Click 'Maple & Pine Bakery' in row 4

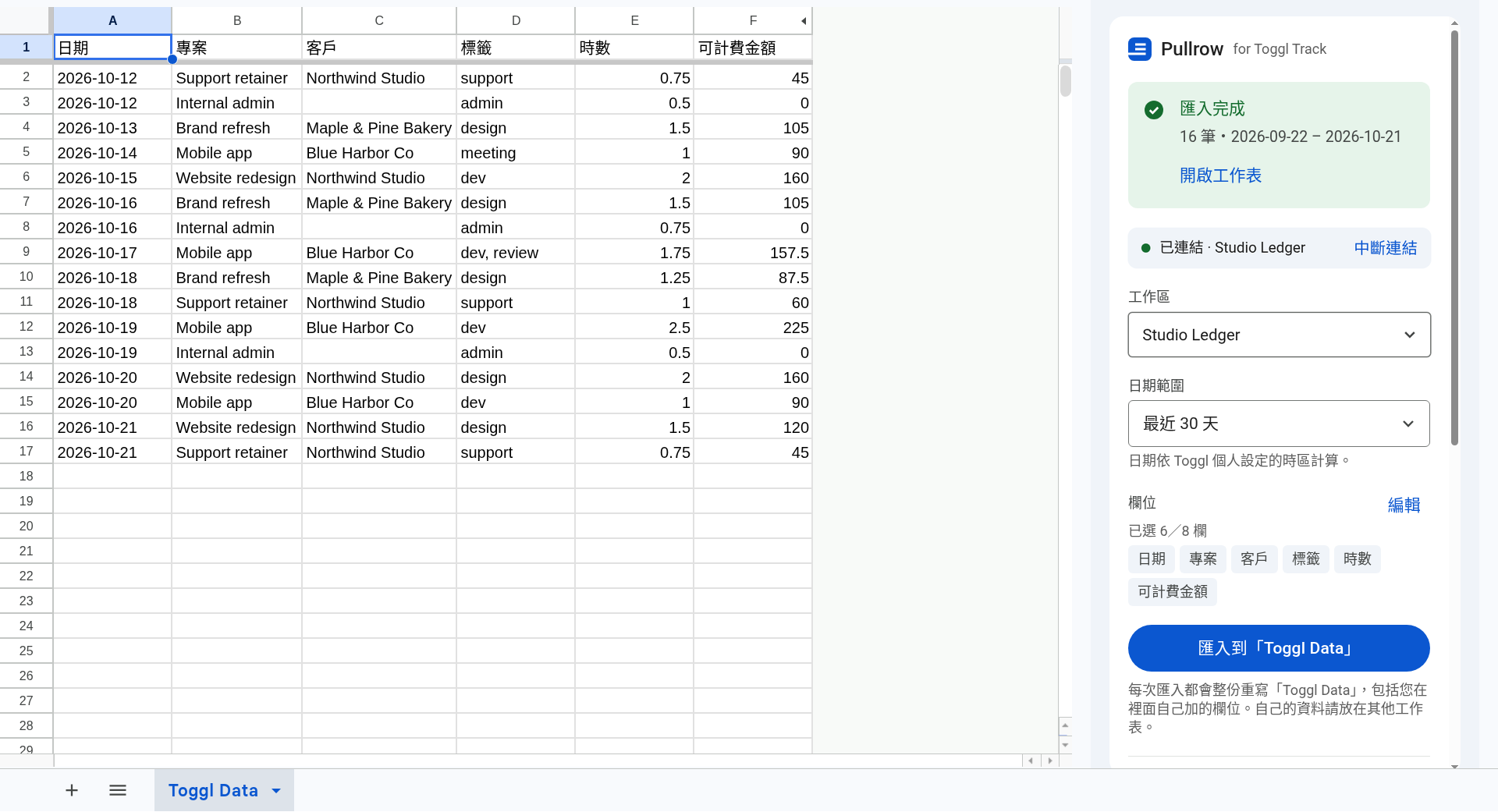tap(379, 128)
